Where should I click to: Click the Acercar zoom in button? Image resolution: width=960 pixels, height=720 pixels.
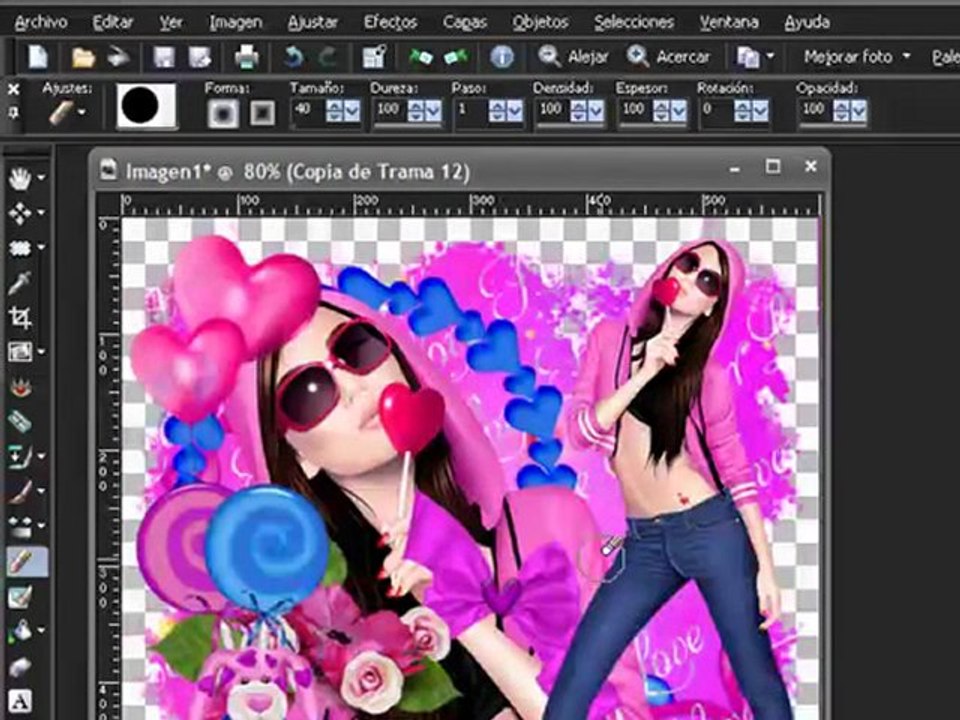(x=668, y=57)
